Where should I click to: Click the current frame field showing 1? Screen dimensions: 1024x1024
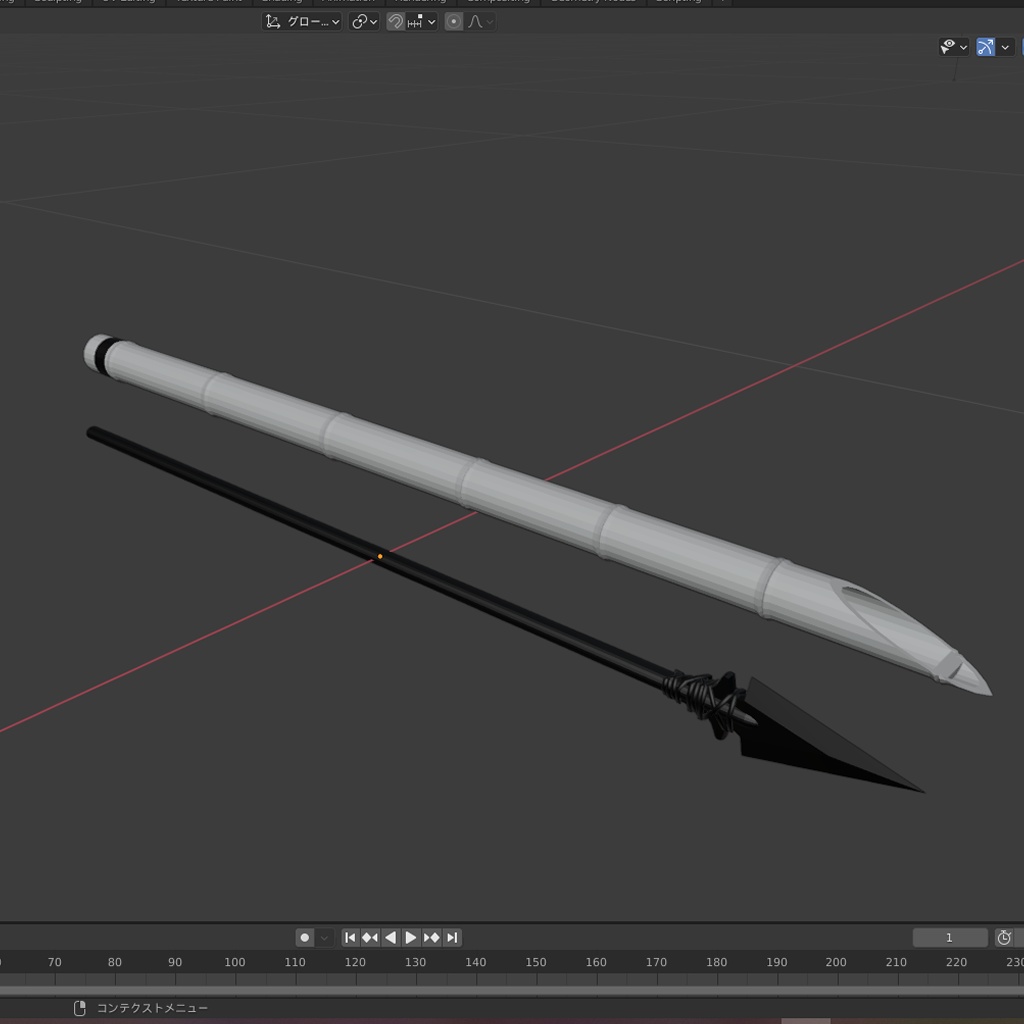950,938
